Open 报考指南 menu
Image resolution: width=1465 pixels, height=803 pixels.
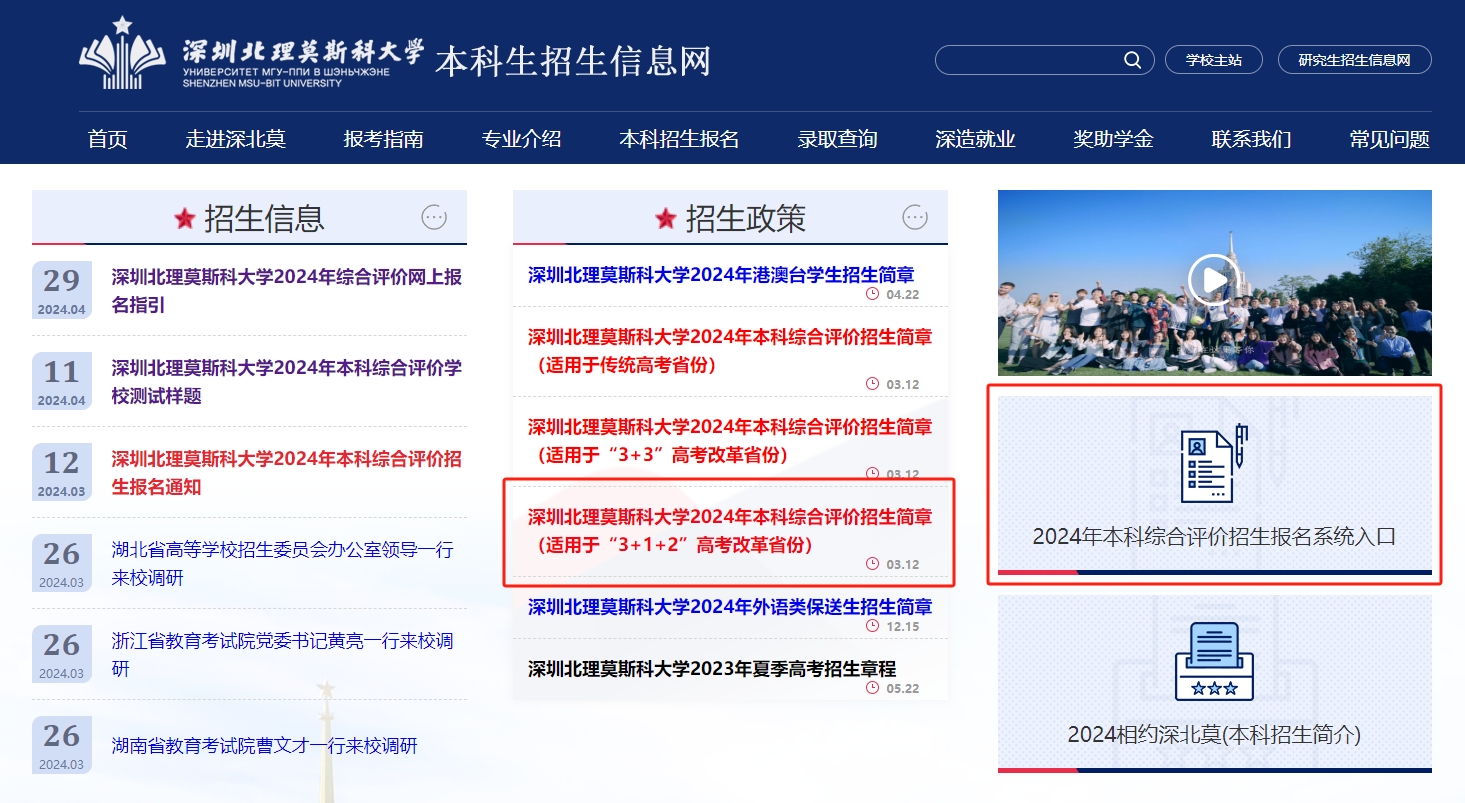coord(384,139)
